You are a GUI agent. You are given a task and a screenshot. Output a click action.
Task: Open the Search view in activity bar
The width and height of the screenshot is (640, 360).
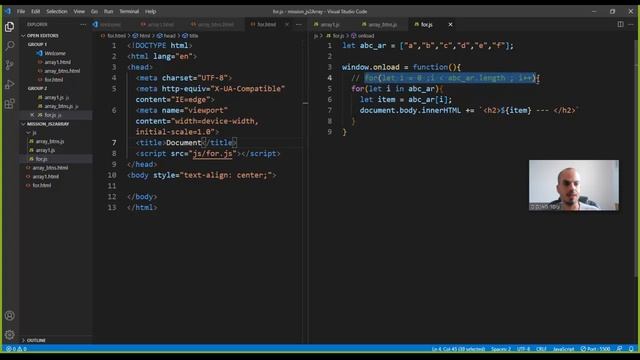tap(9, 46)
